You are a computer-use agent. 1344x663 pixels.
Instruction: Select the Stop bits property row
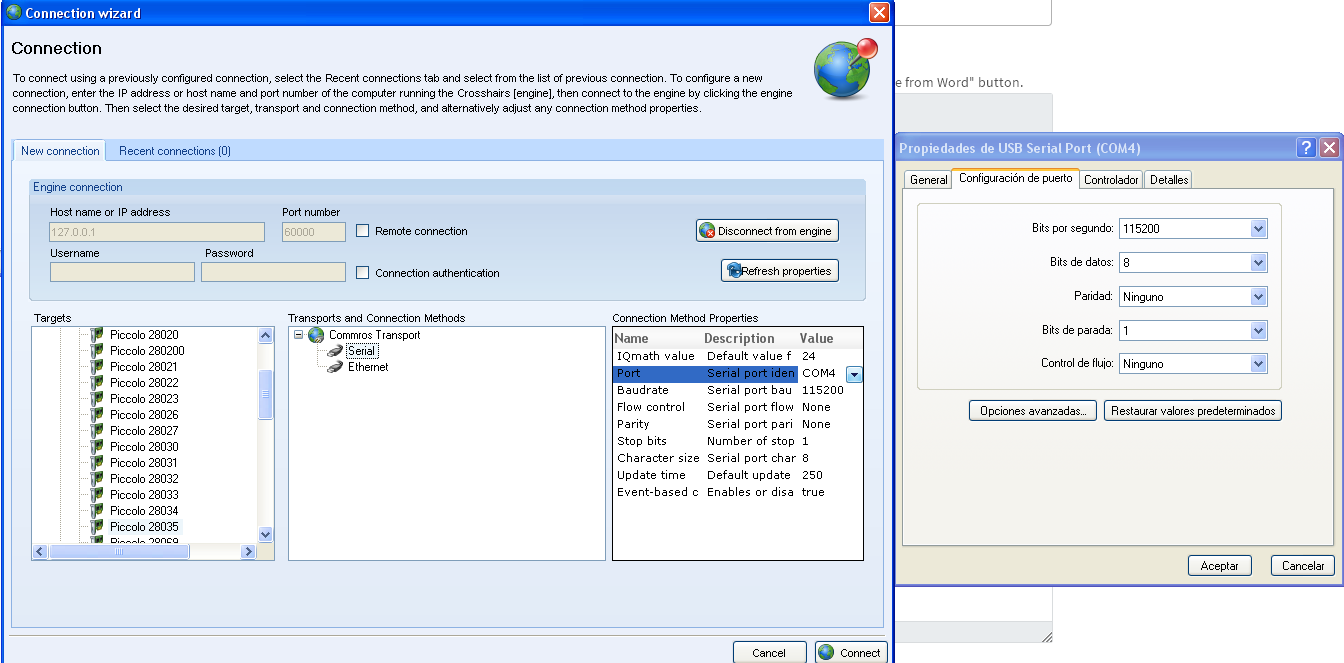click(737, 441)
